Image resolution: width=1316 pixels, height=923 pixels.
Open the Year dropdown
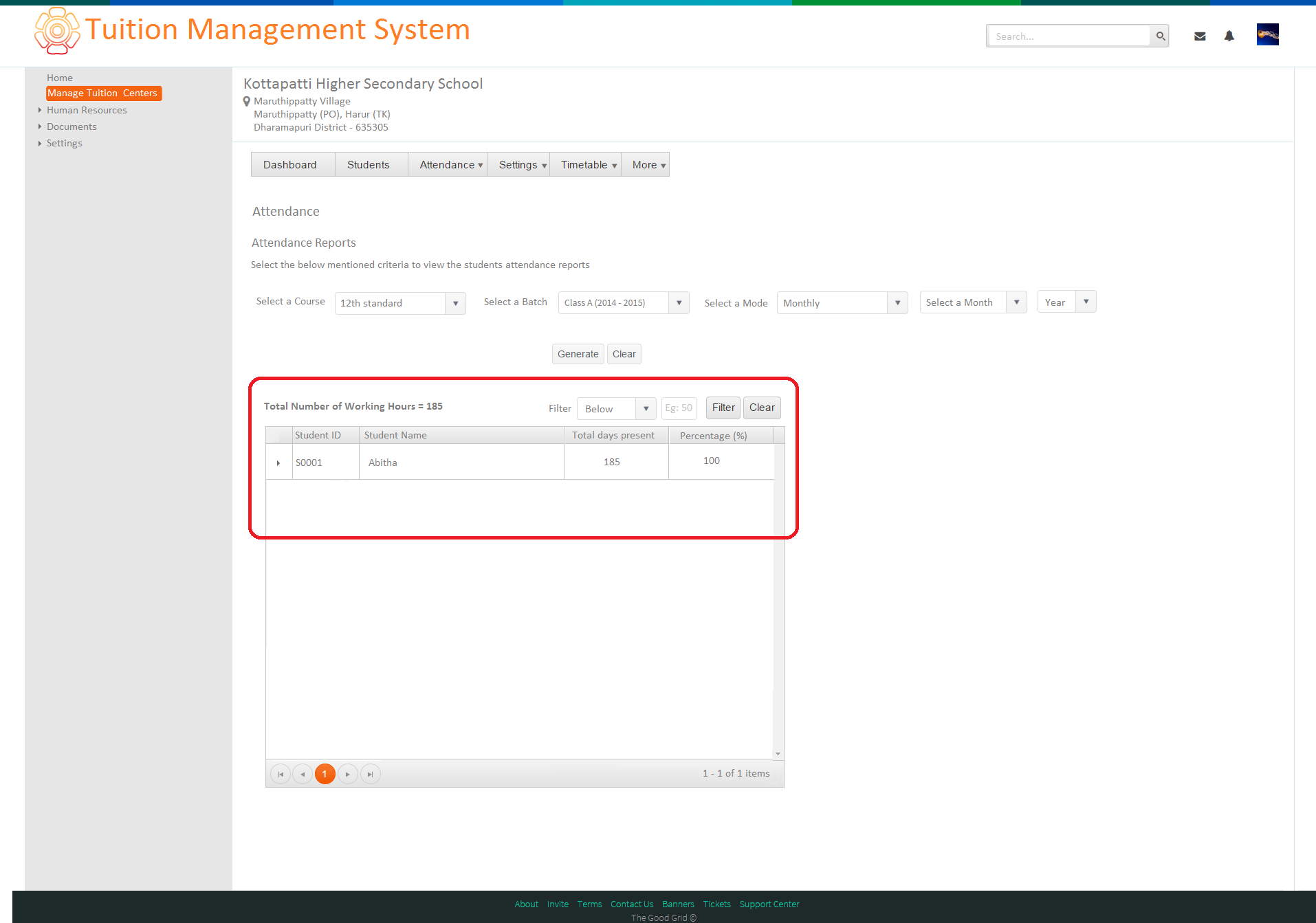tap(1067, 302)
